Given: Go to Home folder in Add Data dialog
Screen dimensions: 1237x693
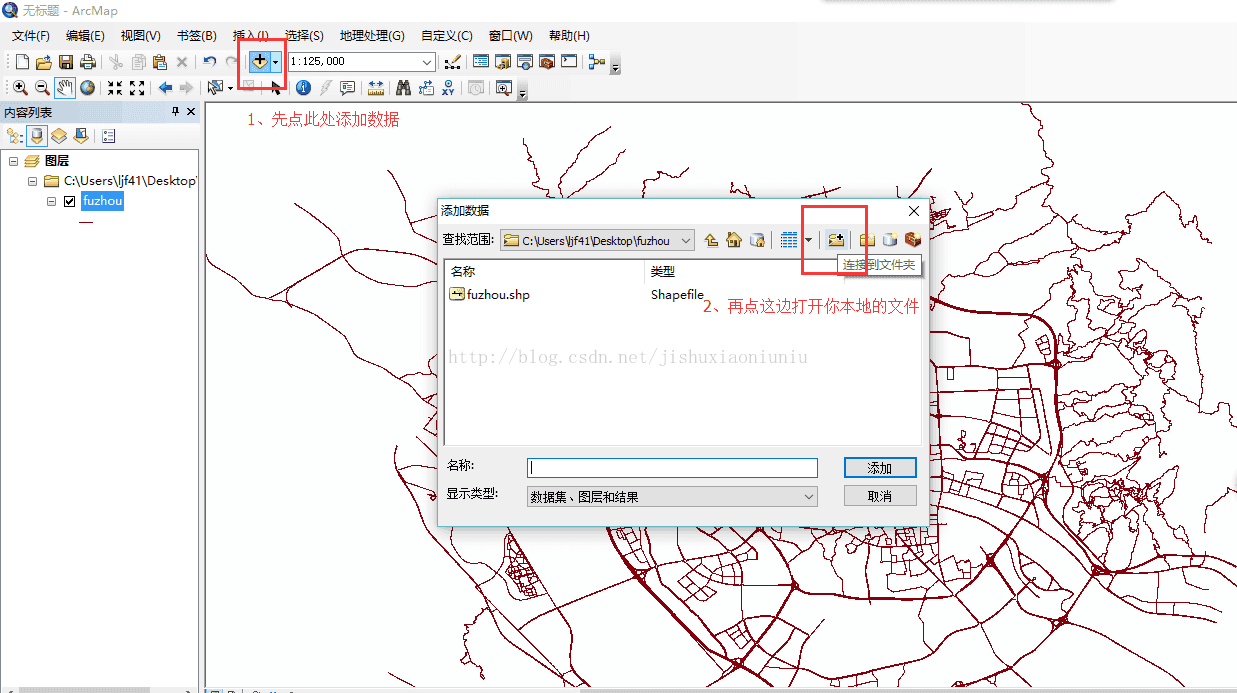Looking at the screenshot, I should [x=734, y=239].
